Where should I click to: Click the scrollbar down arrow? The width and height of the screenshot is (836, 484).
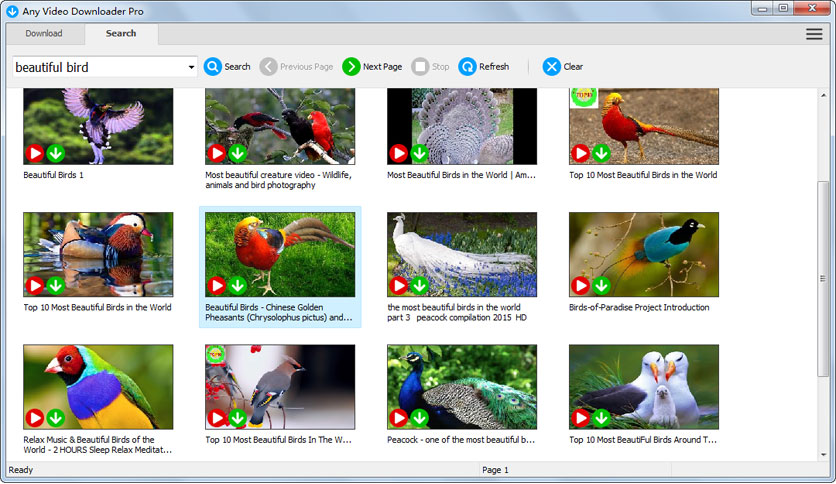pyautogui.click(x=823, y=455)
